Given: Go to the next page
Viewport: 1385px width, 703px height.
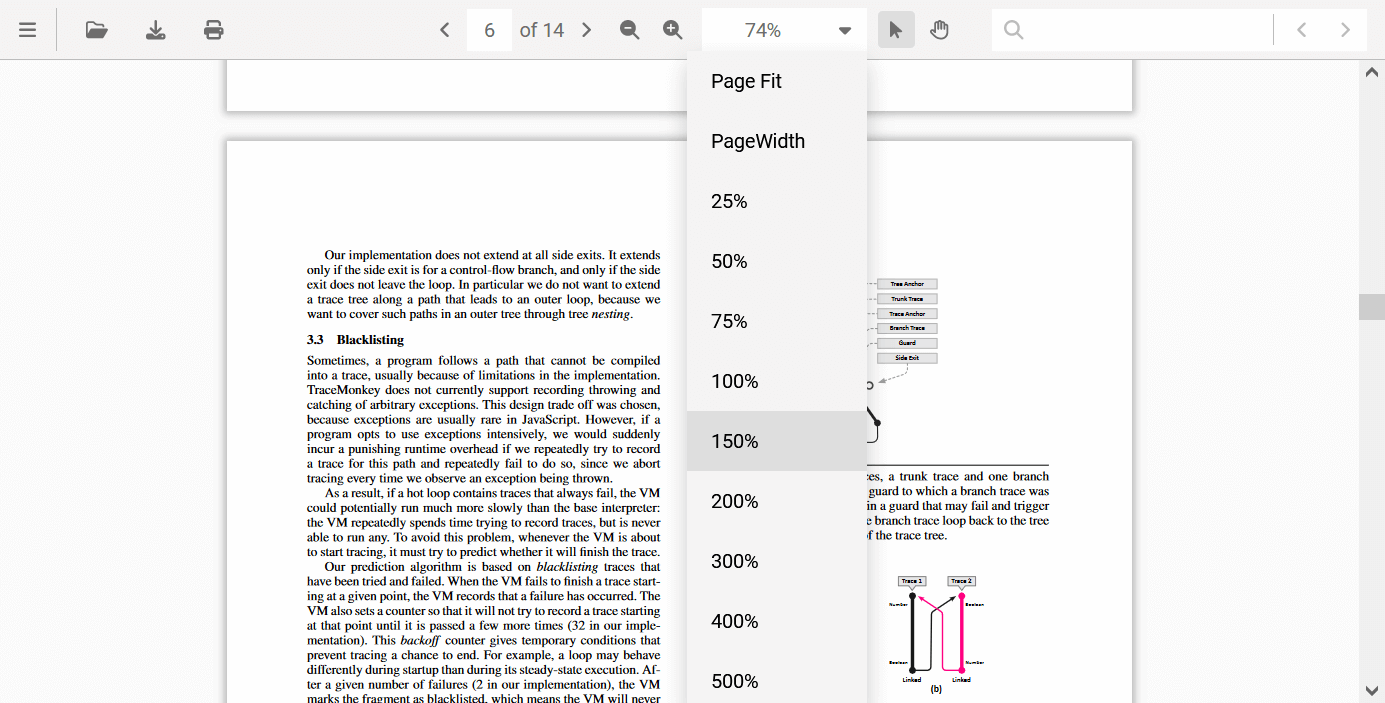Looking at the screenshot, I should point(587,30).
